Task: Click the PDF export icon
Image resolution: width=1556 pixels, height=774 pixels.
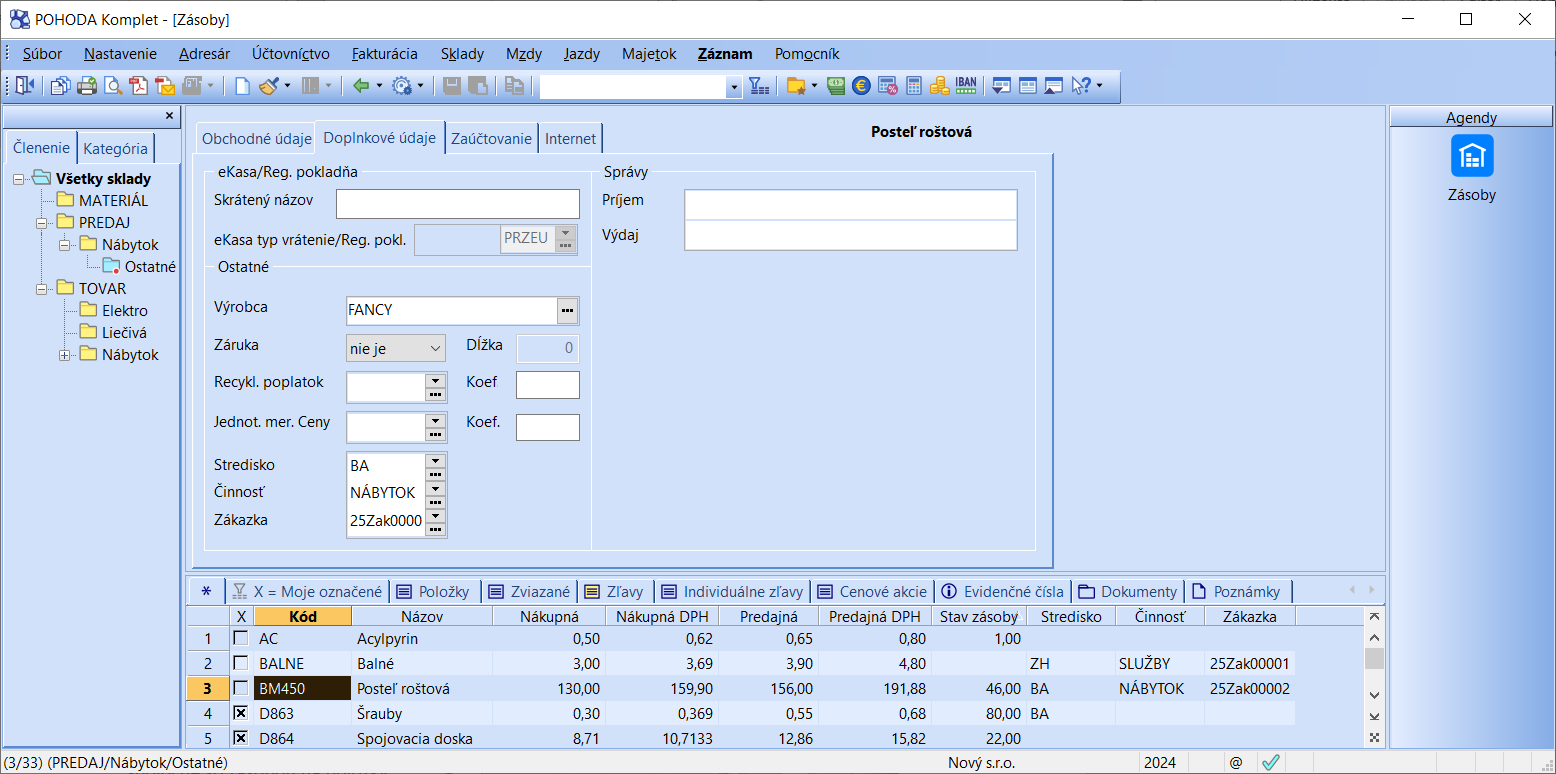Action: click(139, 86)
